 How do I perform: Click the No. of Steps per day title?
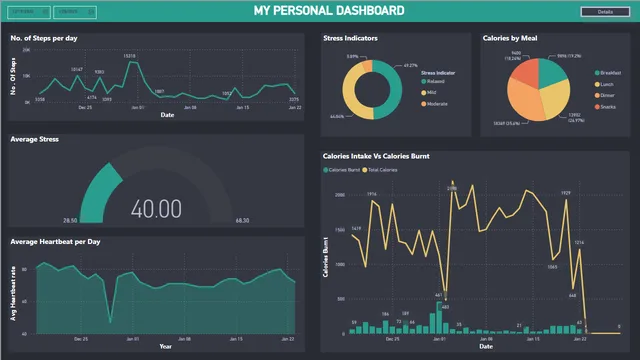[44, 38]
